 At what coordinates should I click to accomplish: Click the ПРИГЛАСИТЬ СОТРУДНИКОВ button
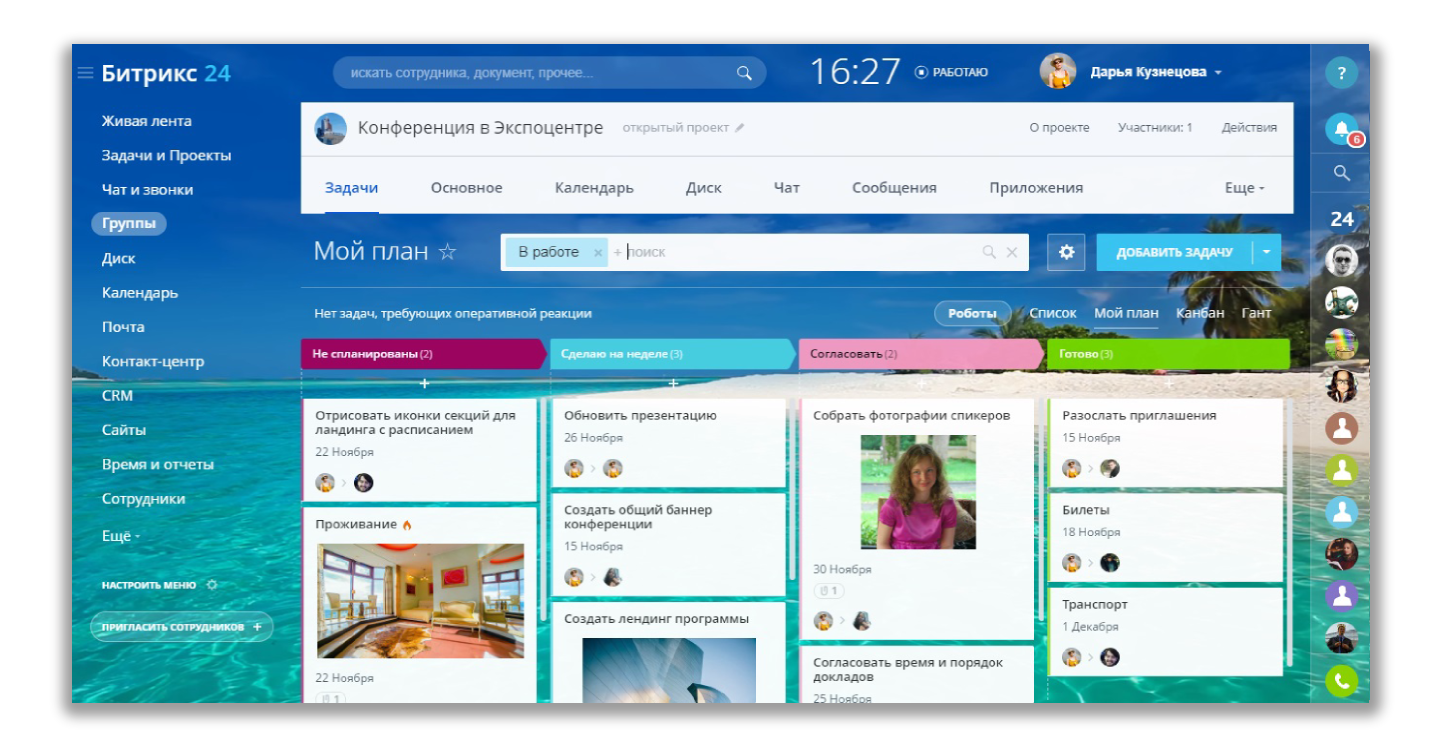(181, 627)
